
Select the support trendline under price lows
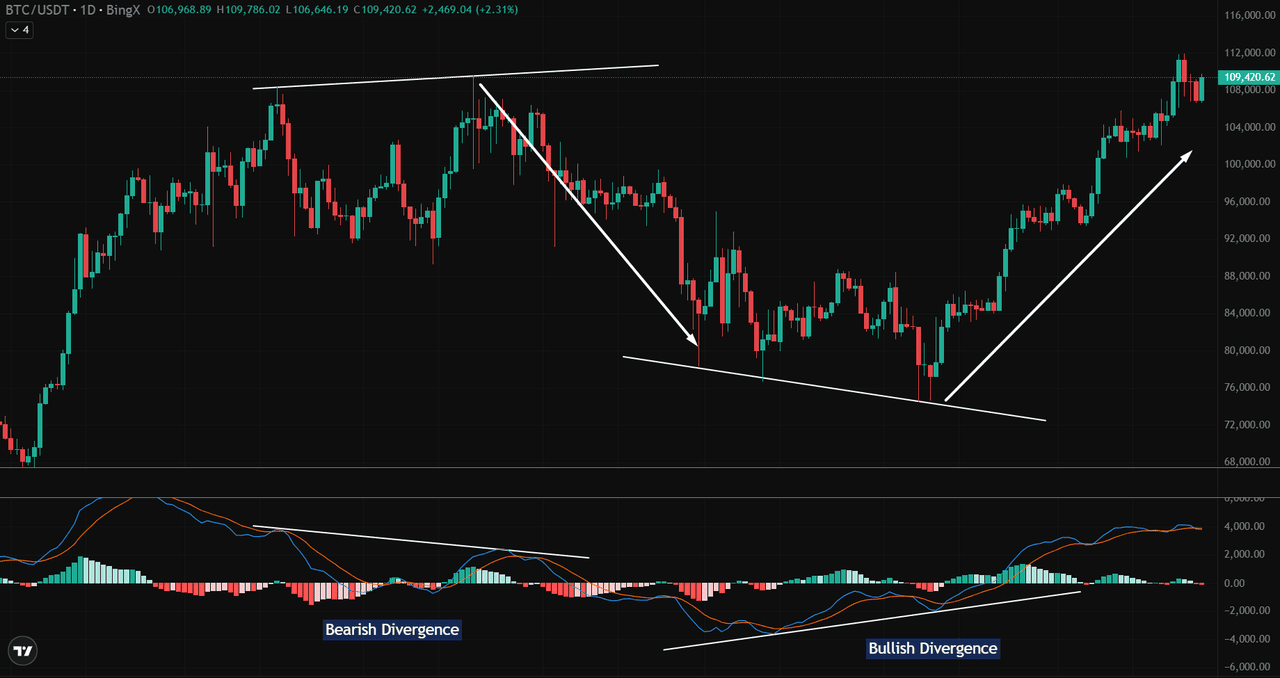coord(833,389)
